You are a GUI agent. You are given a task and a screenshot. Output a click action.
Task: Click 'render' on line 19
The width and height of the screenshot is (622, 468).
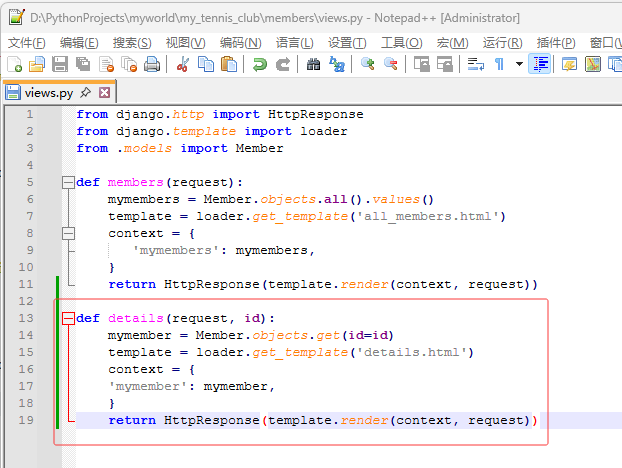click(x=364, y=420)
